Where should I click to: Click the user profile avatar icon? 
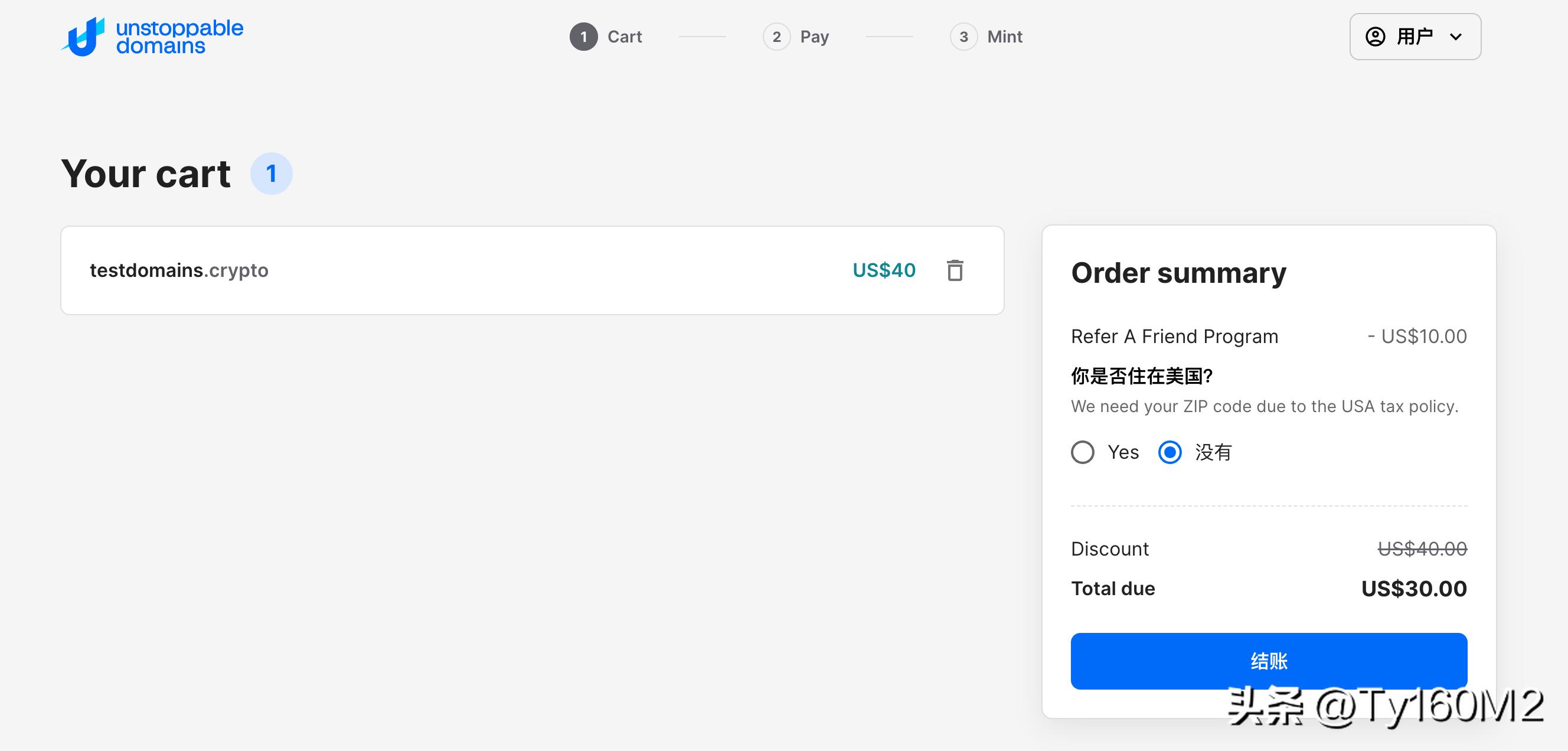point(1375,37)
